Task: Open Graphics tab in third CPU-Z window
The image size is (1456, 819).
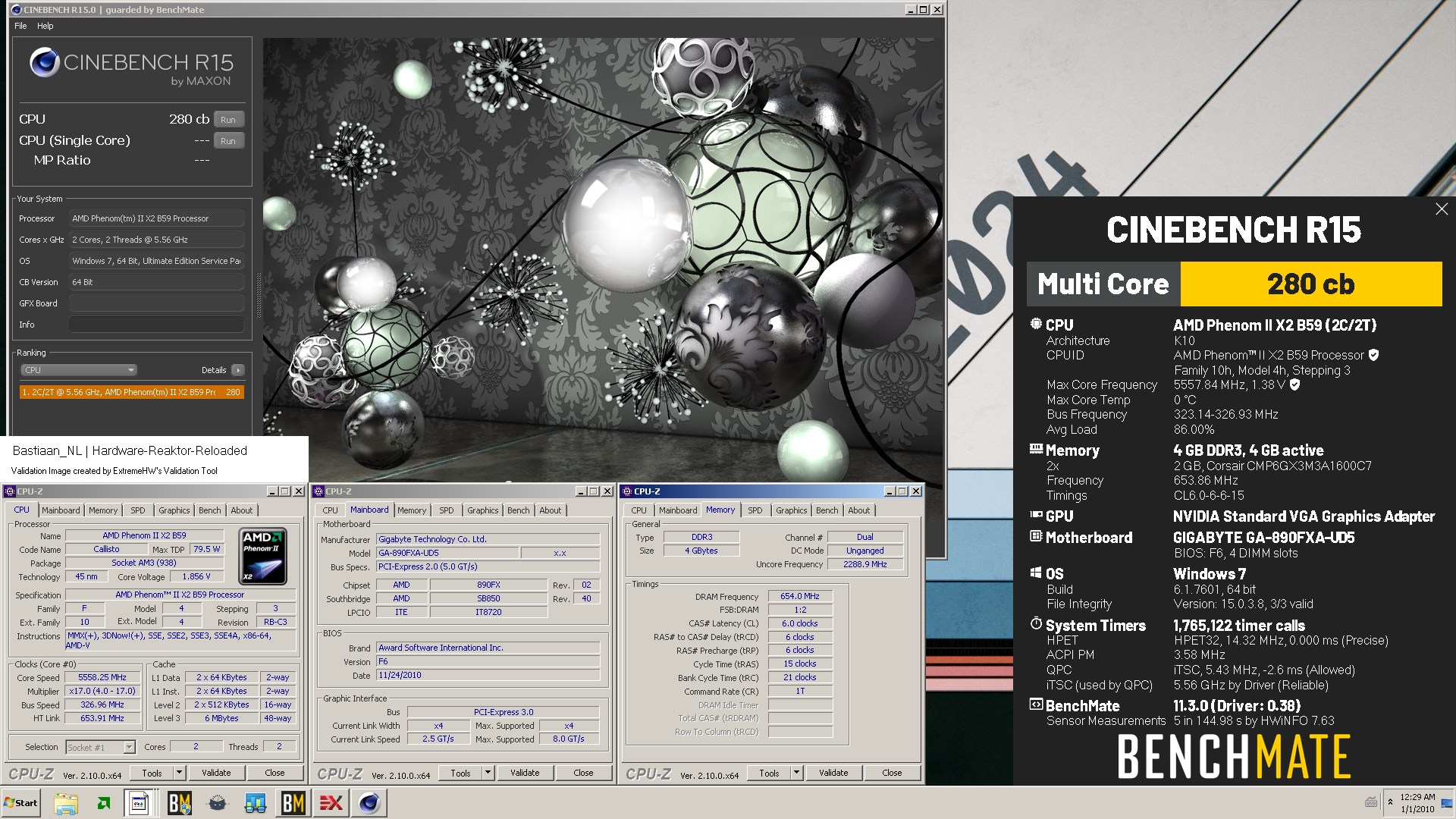Action: [792, 510]
